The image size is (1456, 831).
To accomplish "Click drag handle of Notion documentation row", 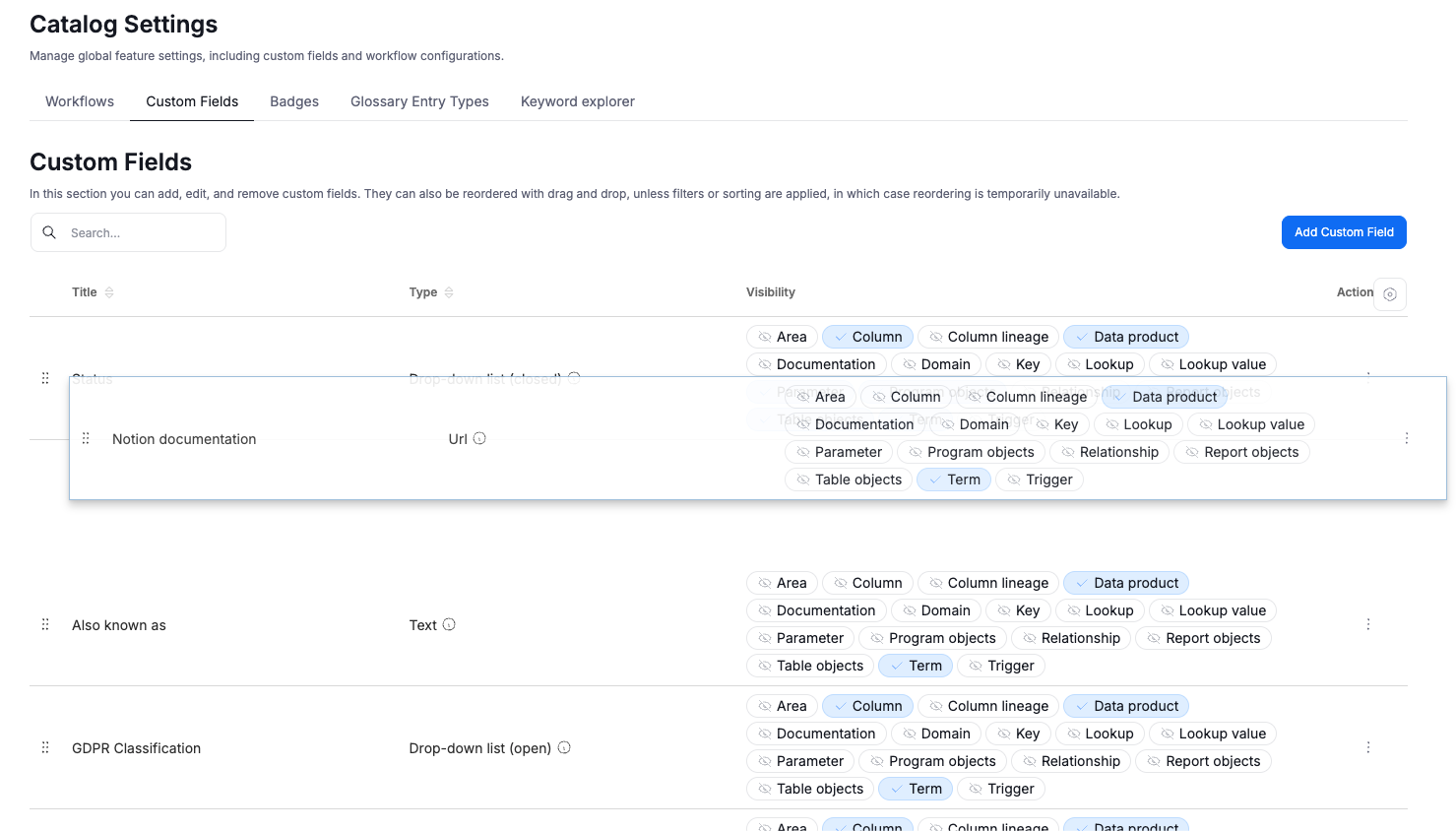I will (x=86, y=439).
